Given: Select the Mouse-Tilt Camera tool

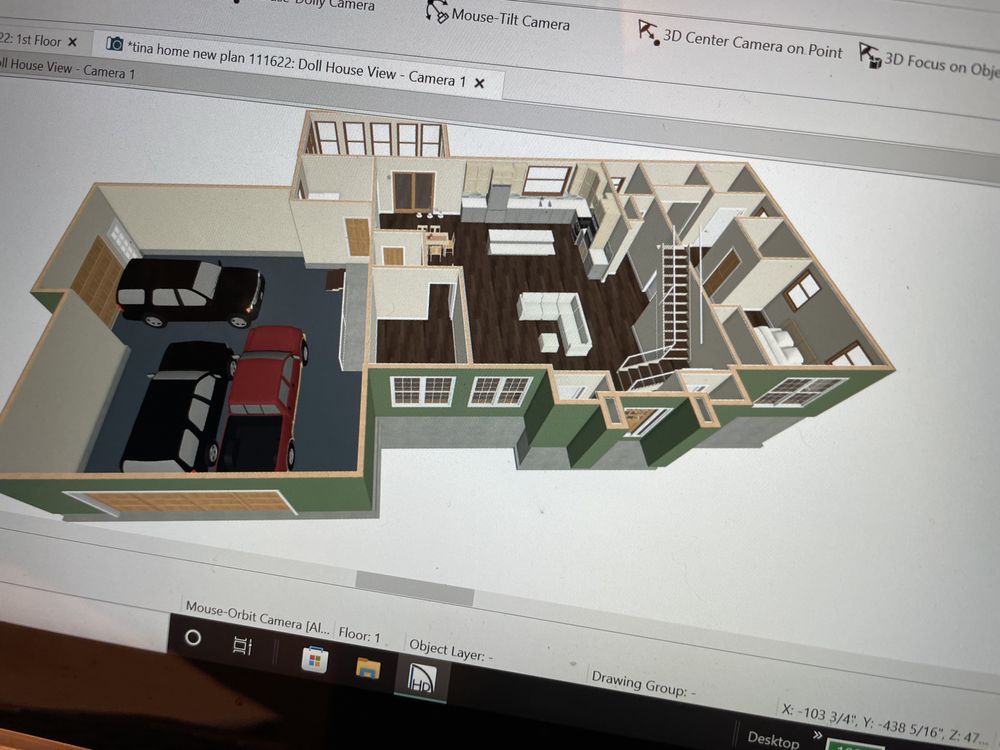Looking at the screenshot, I should pos(510,19).
